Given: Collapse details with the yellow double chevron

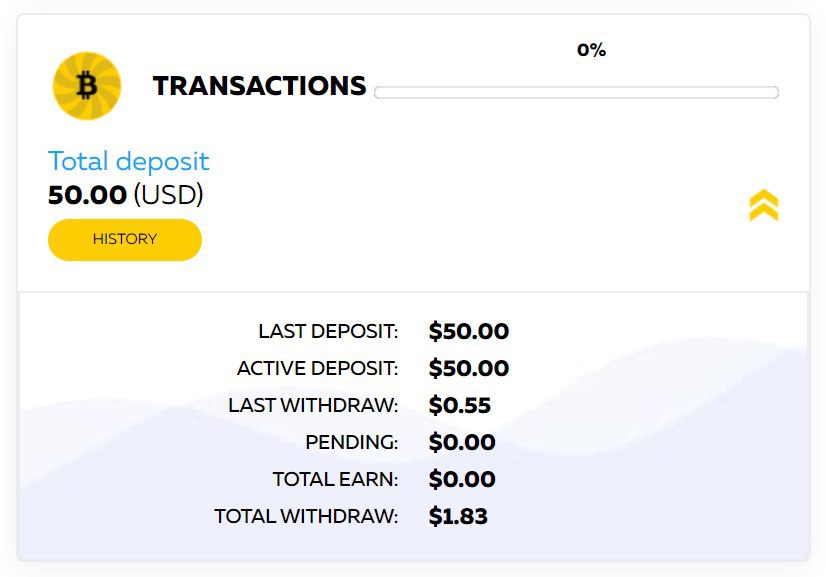Looking at the screenshot, I should tap(764, 205).
